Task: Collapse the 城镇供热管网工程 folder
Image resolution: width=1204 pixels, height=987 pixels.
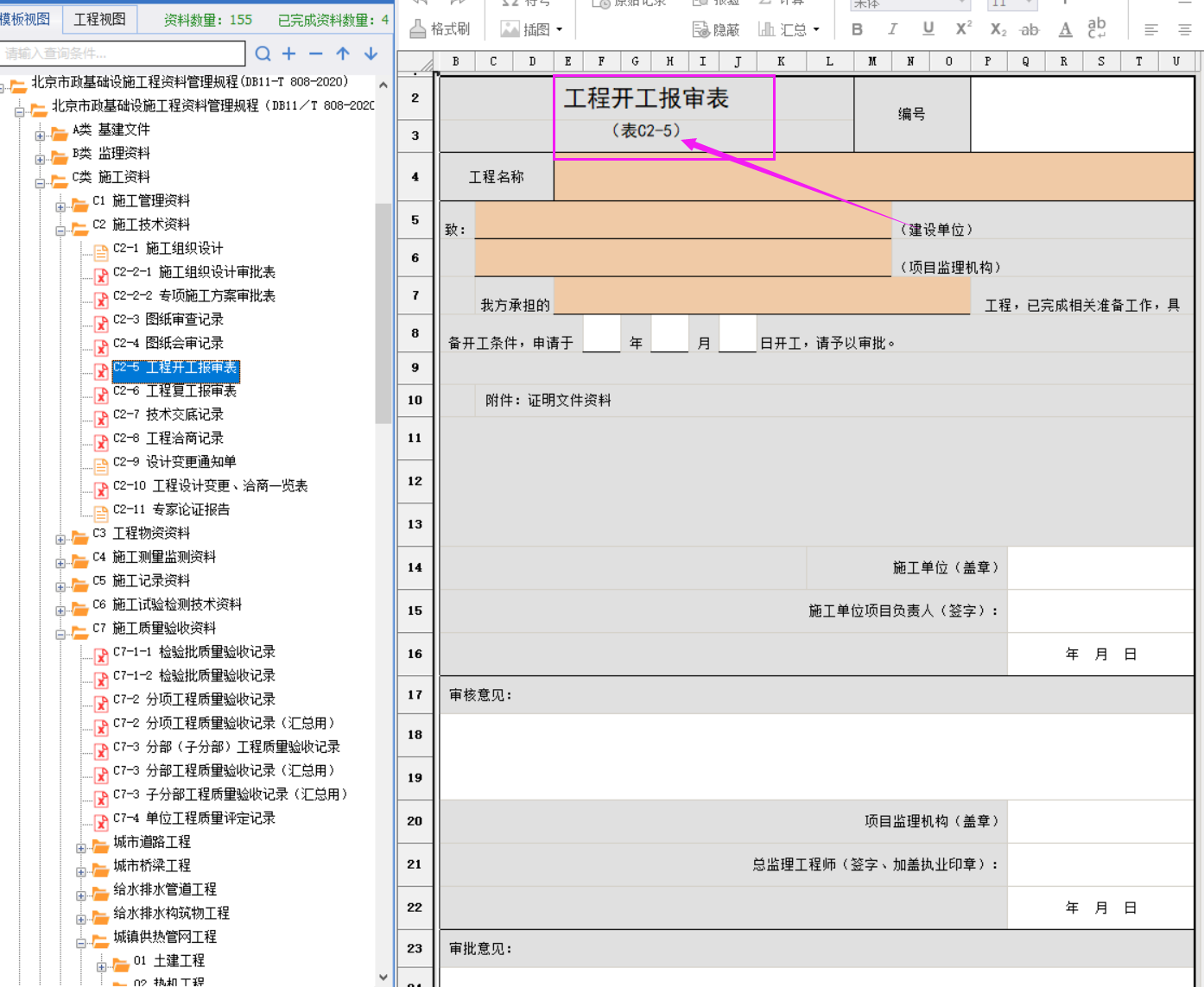Action: click(x=81, y=943)
